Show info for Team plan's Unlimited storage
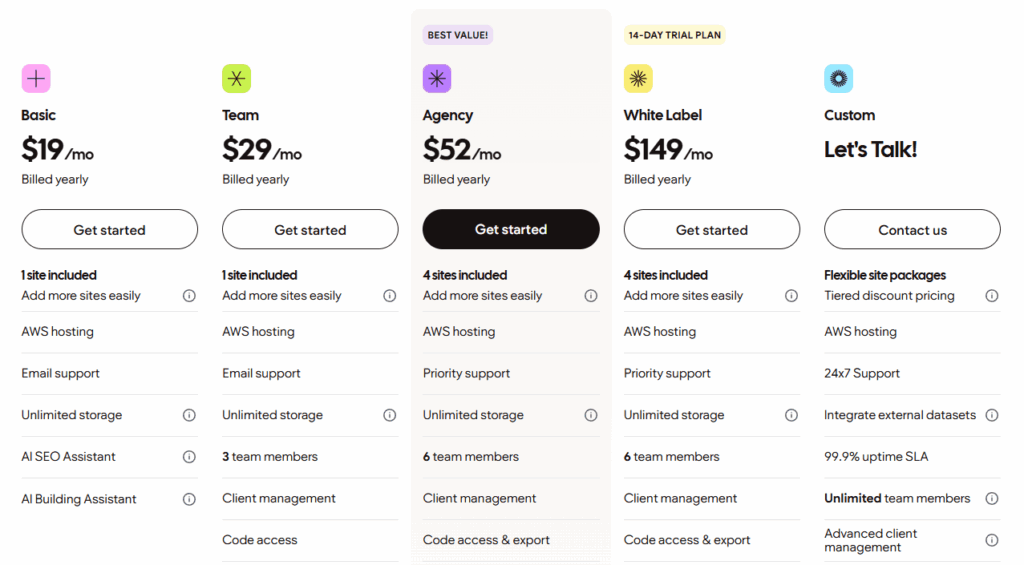1024x565 pixels. 390,415
